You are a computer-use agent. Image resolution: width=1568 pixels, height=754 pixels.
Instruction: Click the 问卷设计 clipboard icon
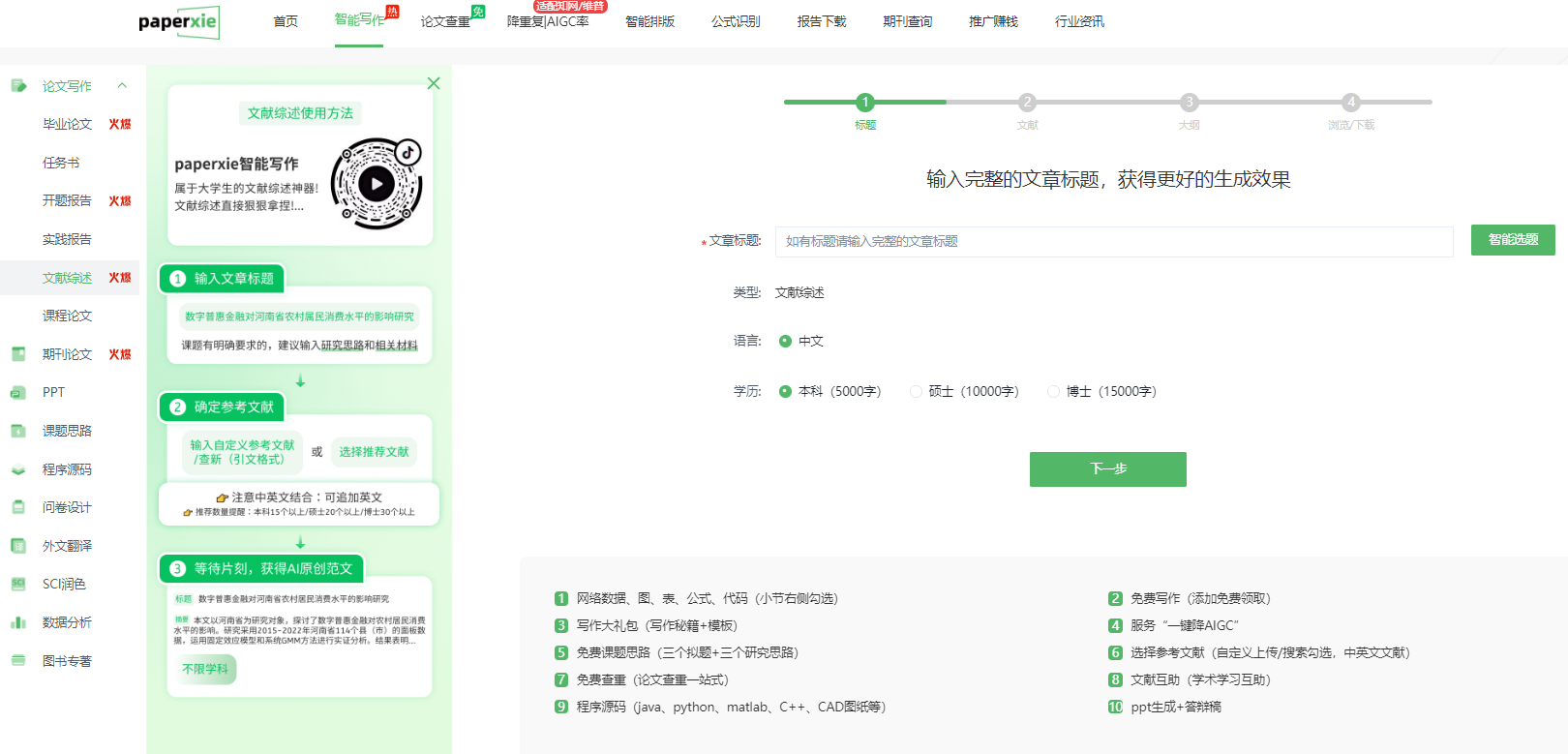click(x=18, y=507)
